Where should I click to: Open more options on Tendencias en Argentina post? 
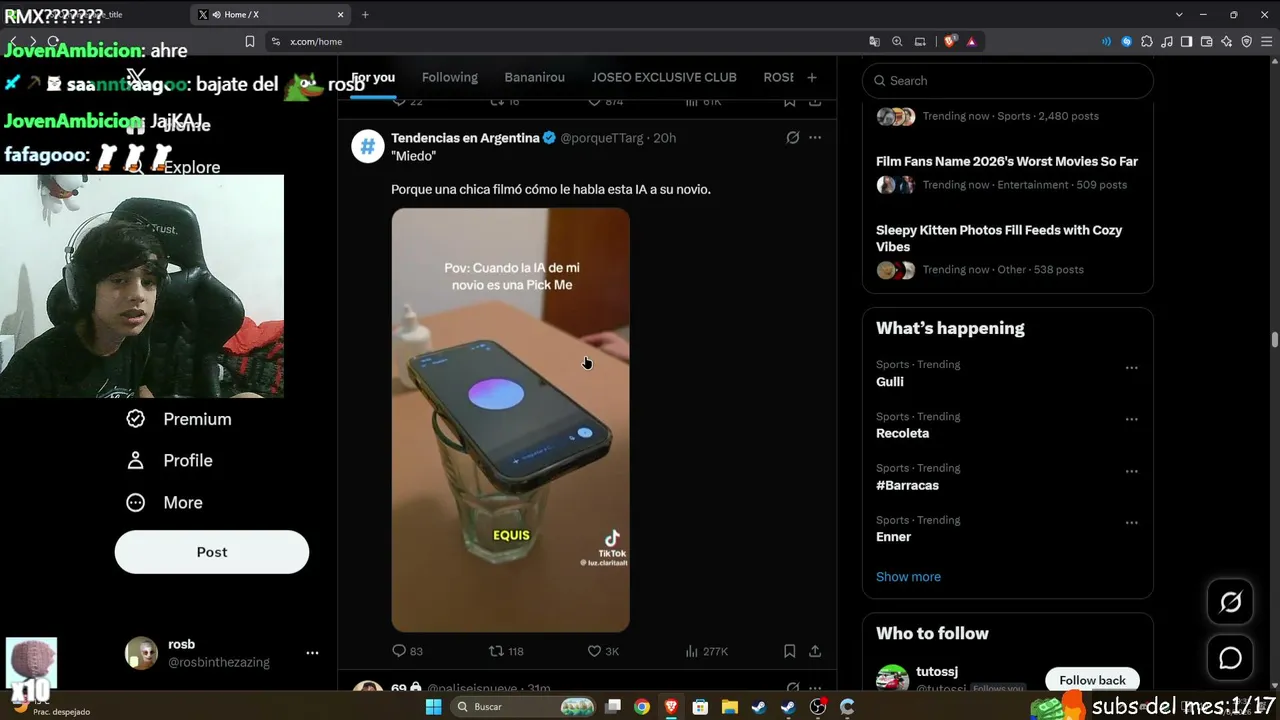pyautogui.click(x=815, y=138)
